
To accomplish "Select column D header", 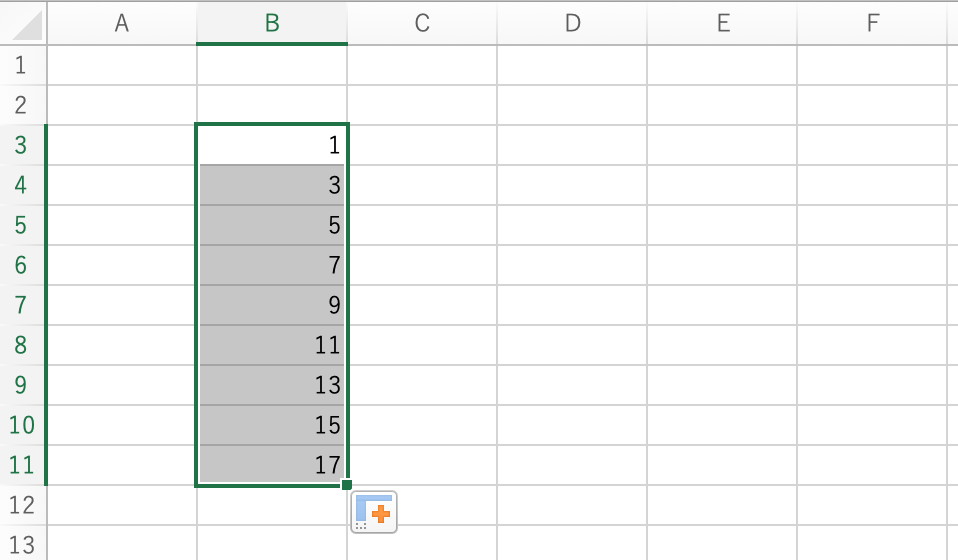I will [x=572, y=24].
